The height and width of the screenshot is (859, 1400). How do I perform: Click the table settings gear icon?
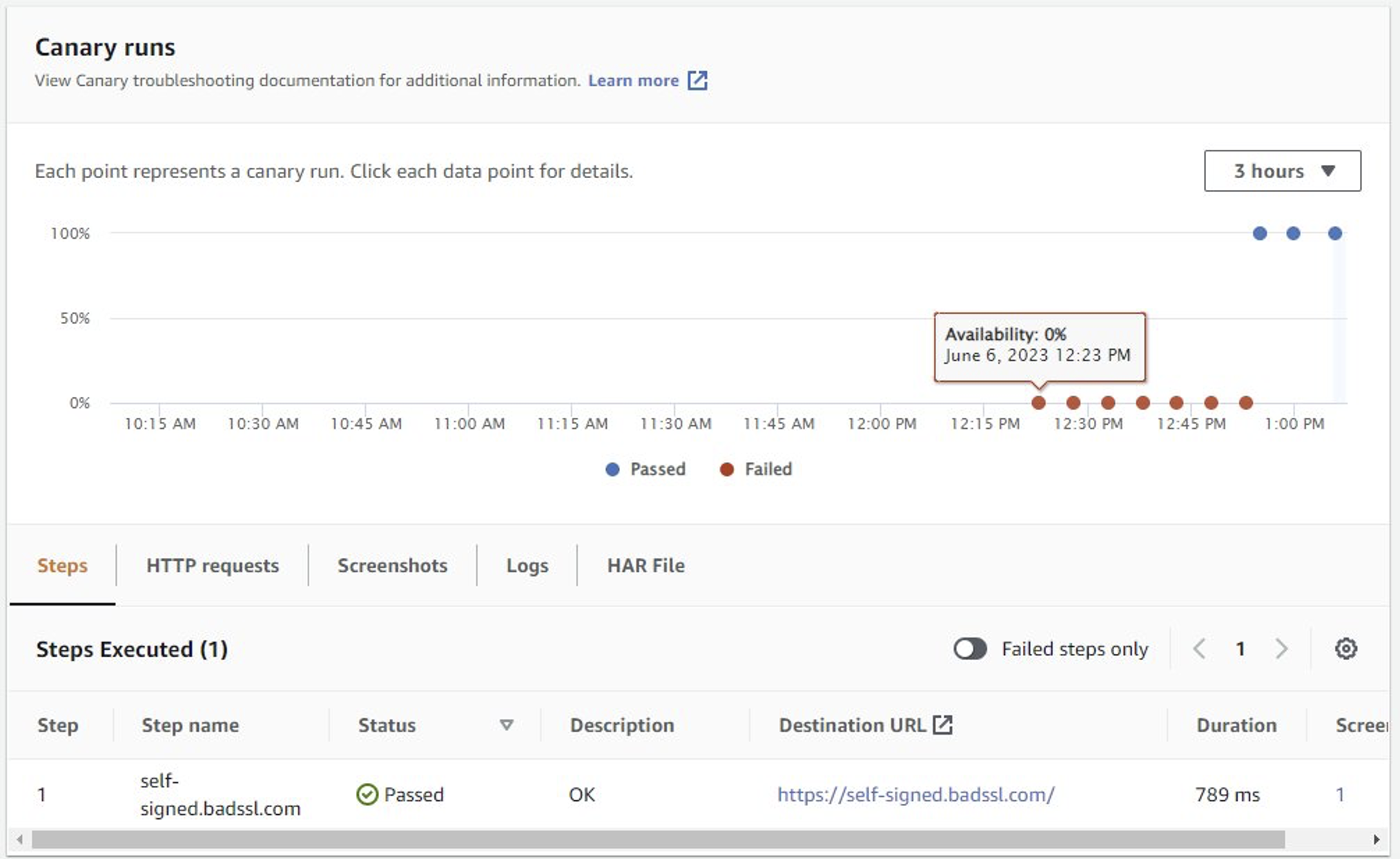point(1345,648)
